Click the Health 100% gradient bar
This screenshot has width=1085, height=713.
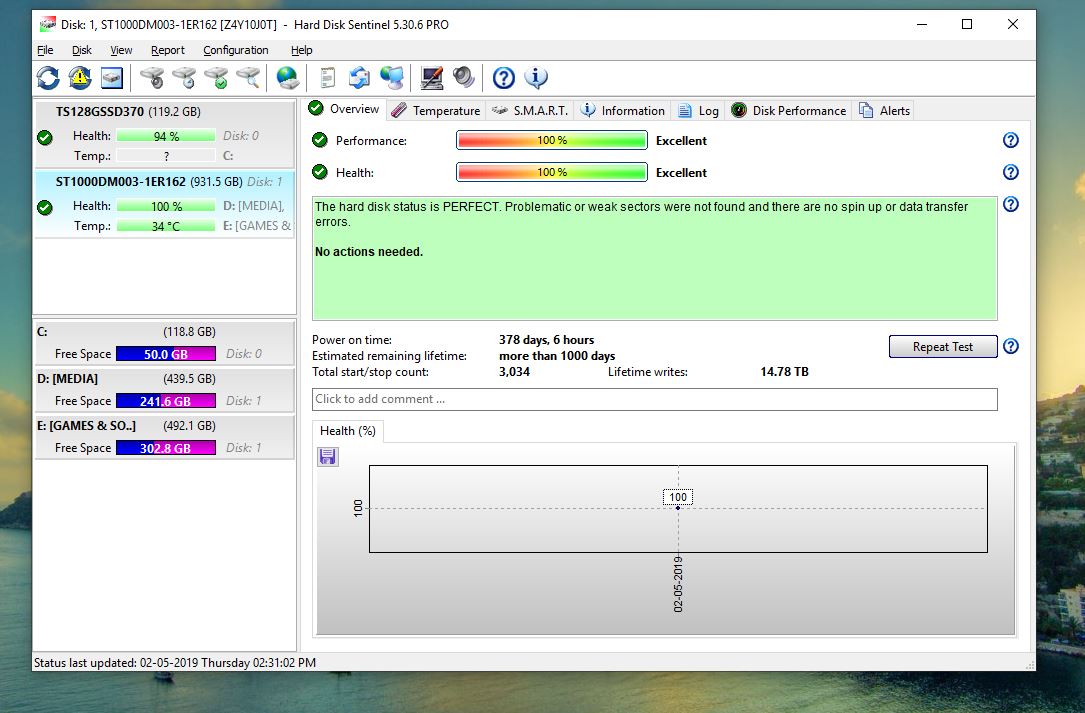point(552,173)
